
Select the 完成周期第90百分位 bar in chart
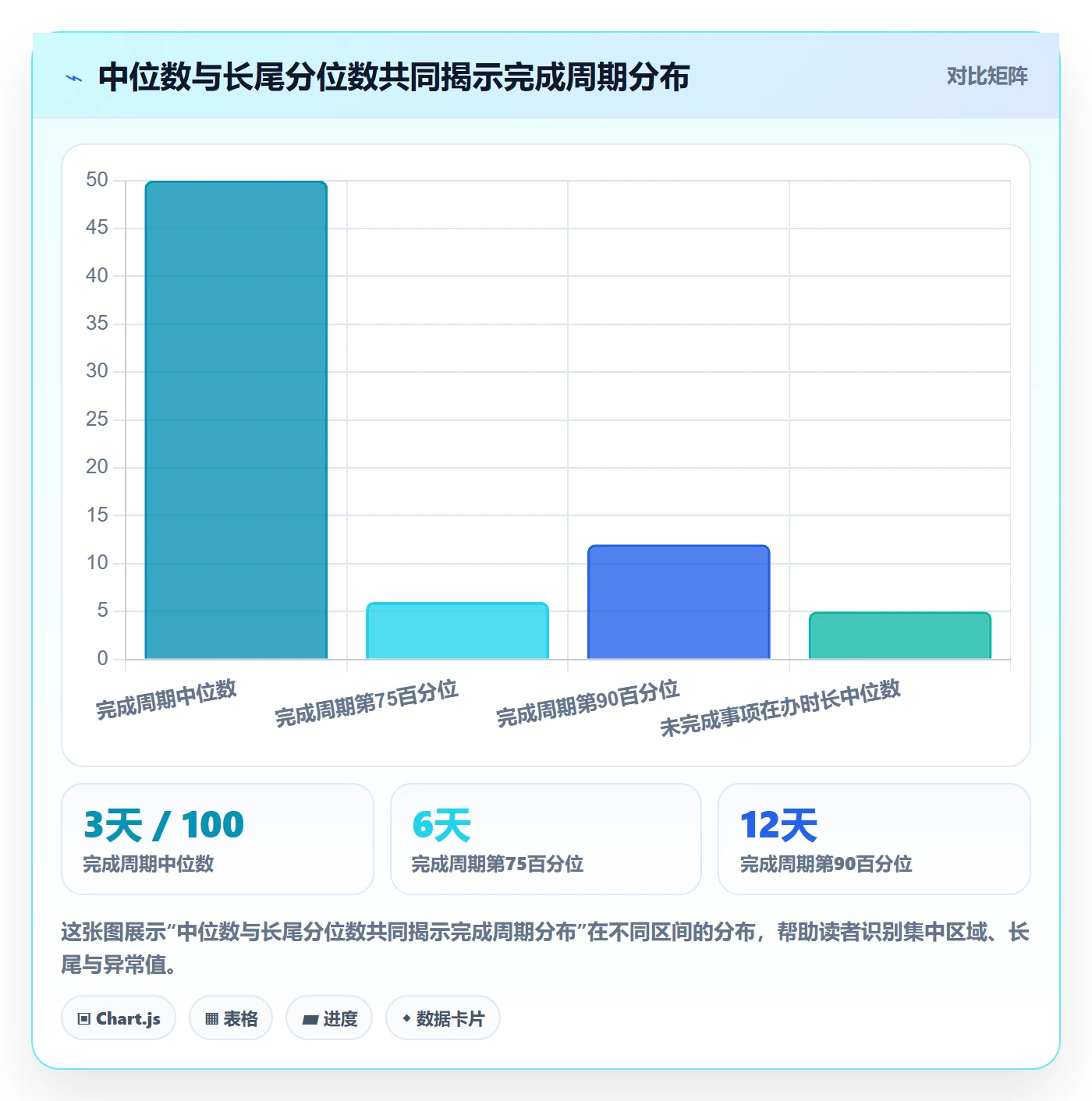pos(679,602)
